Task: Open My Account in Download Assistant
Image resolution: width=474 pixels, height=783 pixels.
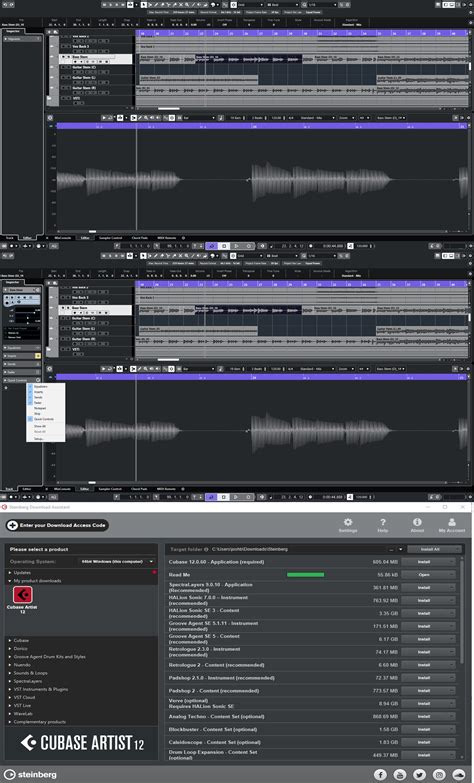Action: tap(452, 524)
